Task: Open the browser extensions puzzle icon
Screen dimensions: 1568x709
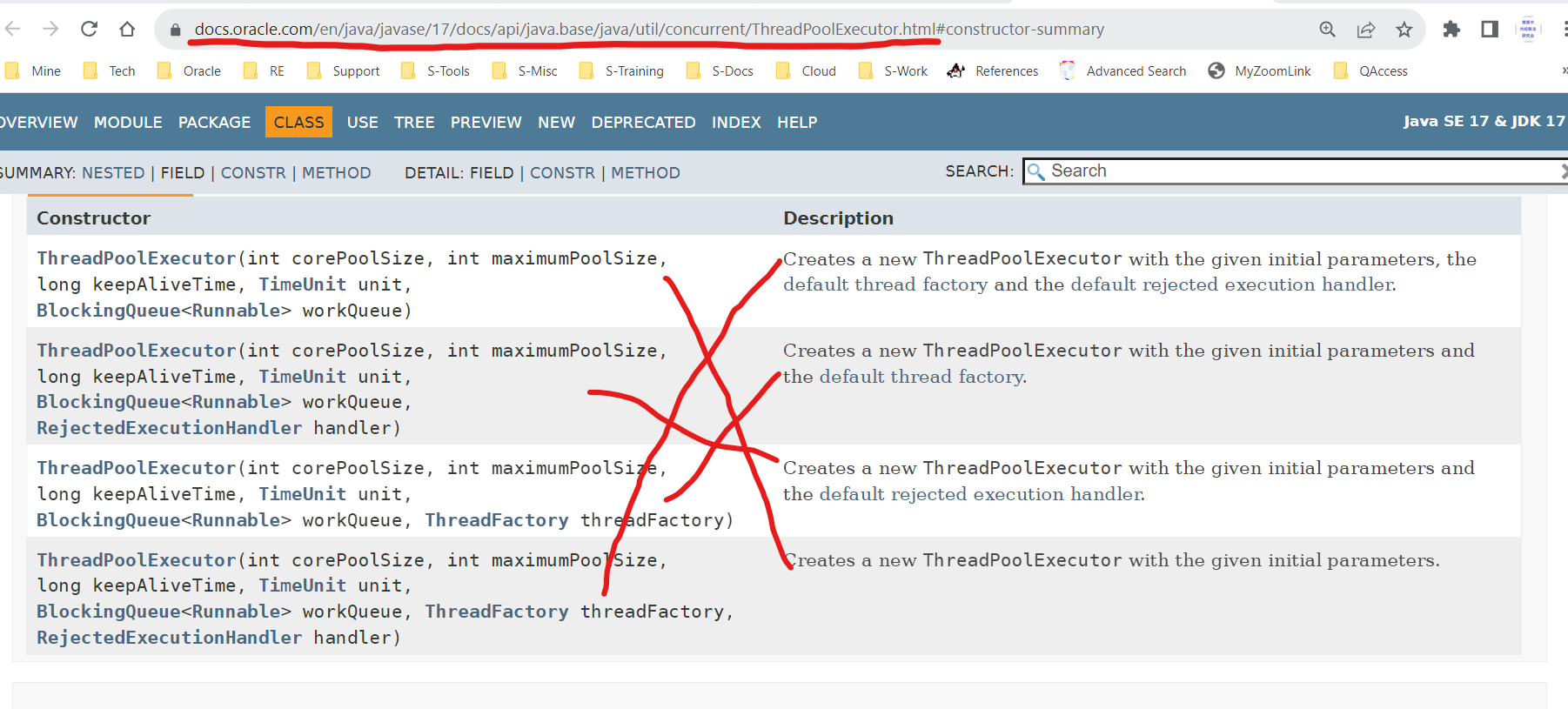Action: [x=1451, y=30]
